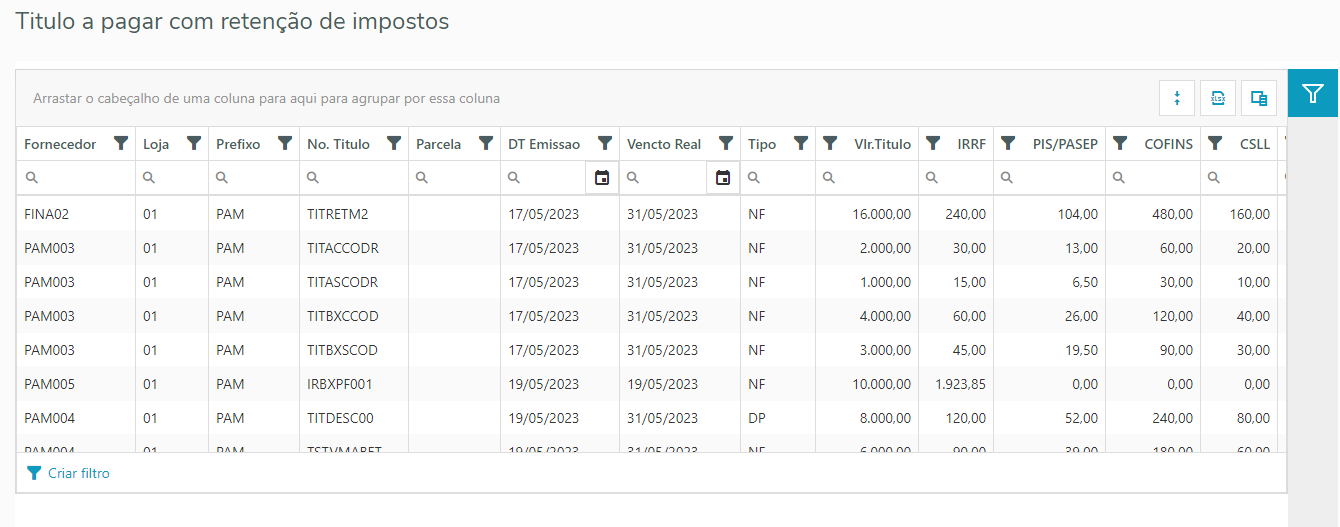Click the Tipo column filter funnel
Viewport: 1340px width, 527px height.
pyautogui.click(x=800, y=144)
